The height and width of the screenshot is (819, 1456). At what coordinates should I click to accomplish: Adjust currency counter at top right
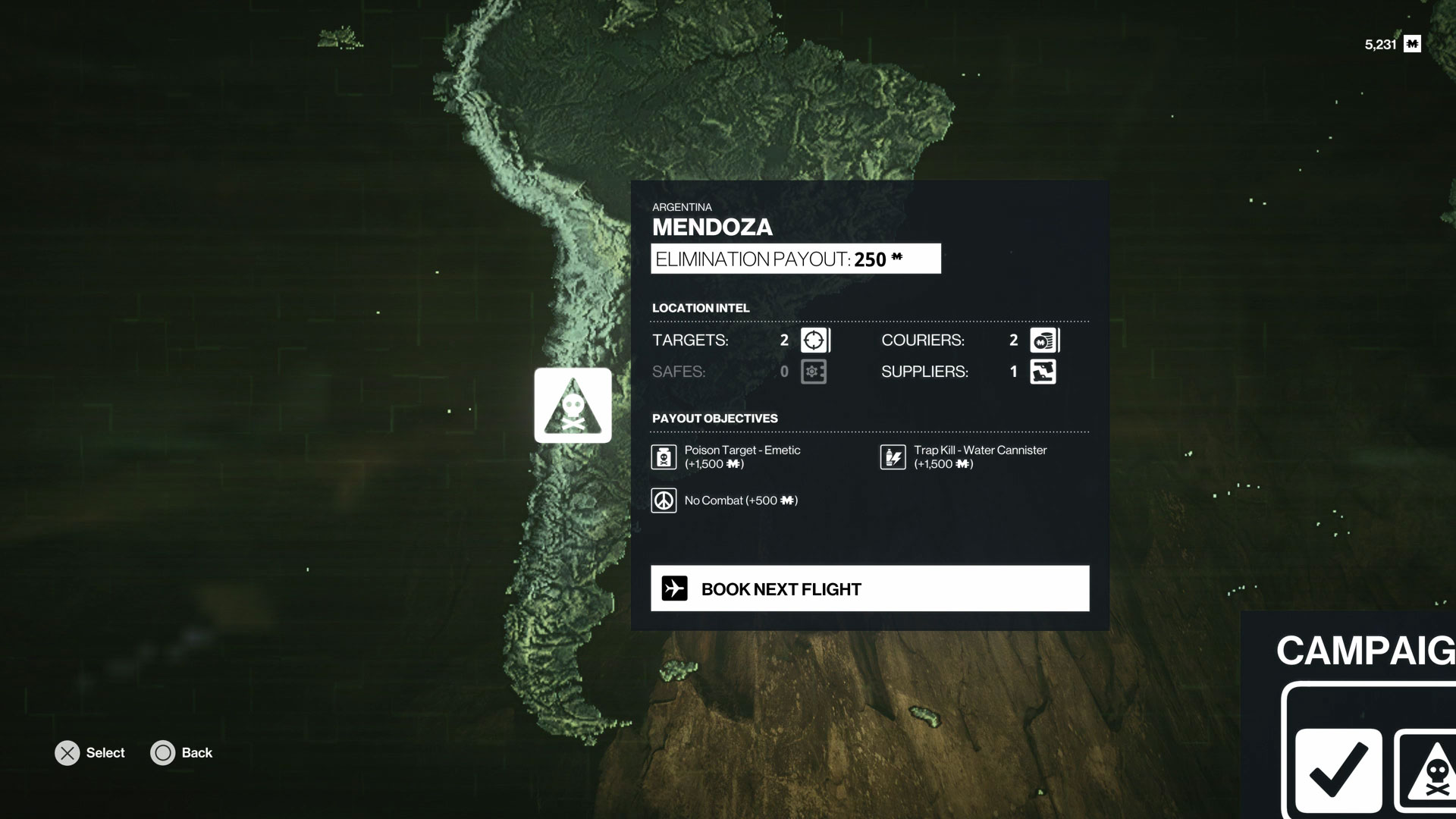(1394, 43)
